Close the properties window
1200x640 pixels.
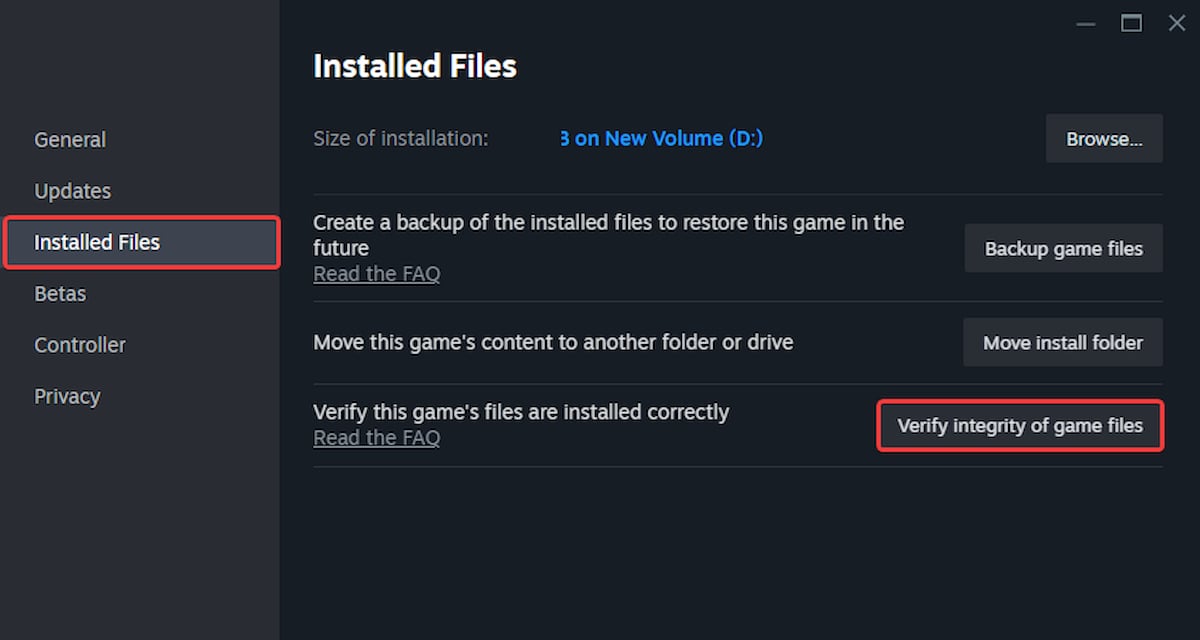[1177, 23]
